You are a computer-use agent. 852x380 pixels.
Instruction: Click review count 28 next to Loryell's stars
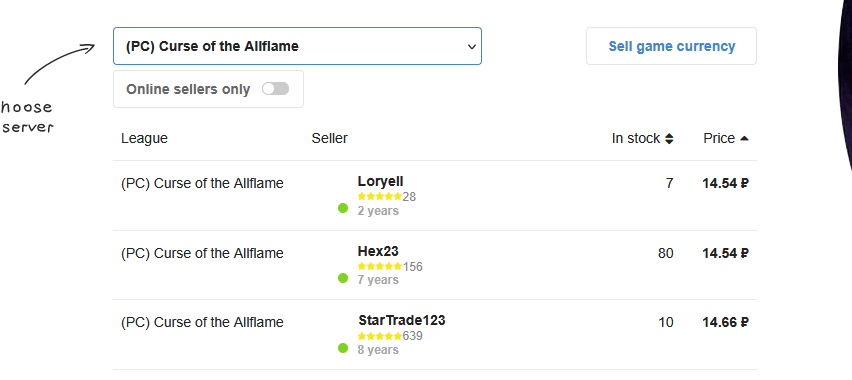(x=409, y=197)
